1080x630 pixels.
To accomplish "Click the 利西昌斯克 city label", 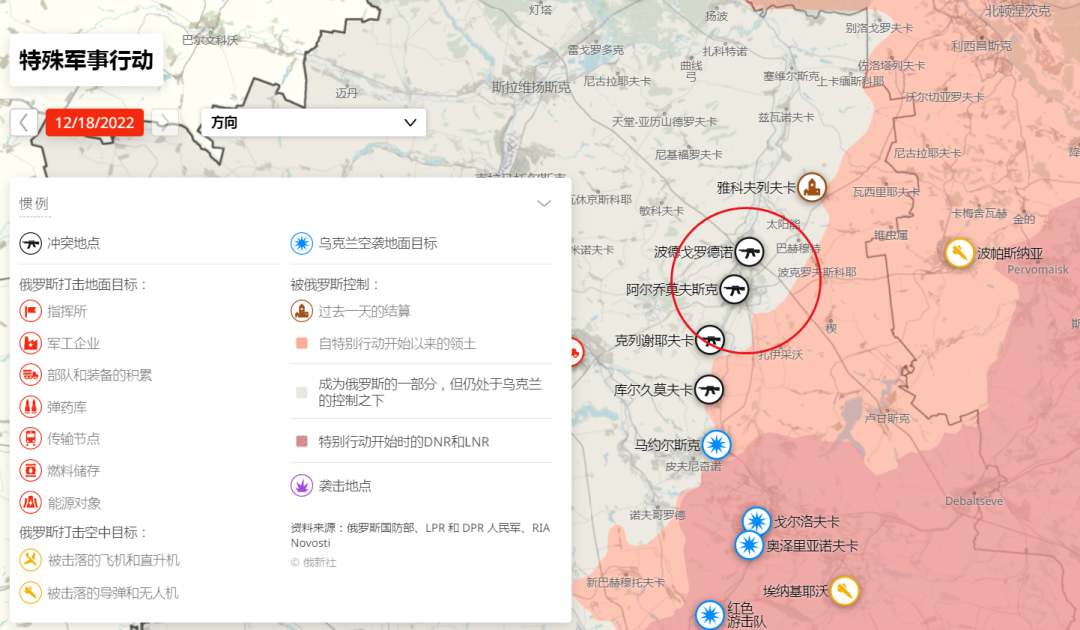I will pos(982,45).
